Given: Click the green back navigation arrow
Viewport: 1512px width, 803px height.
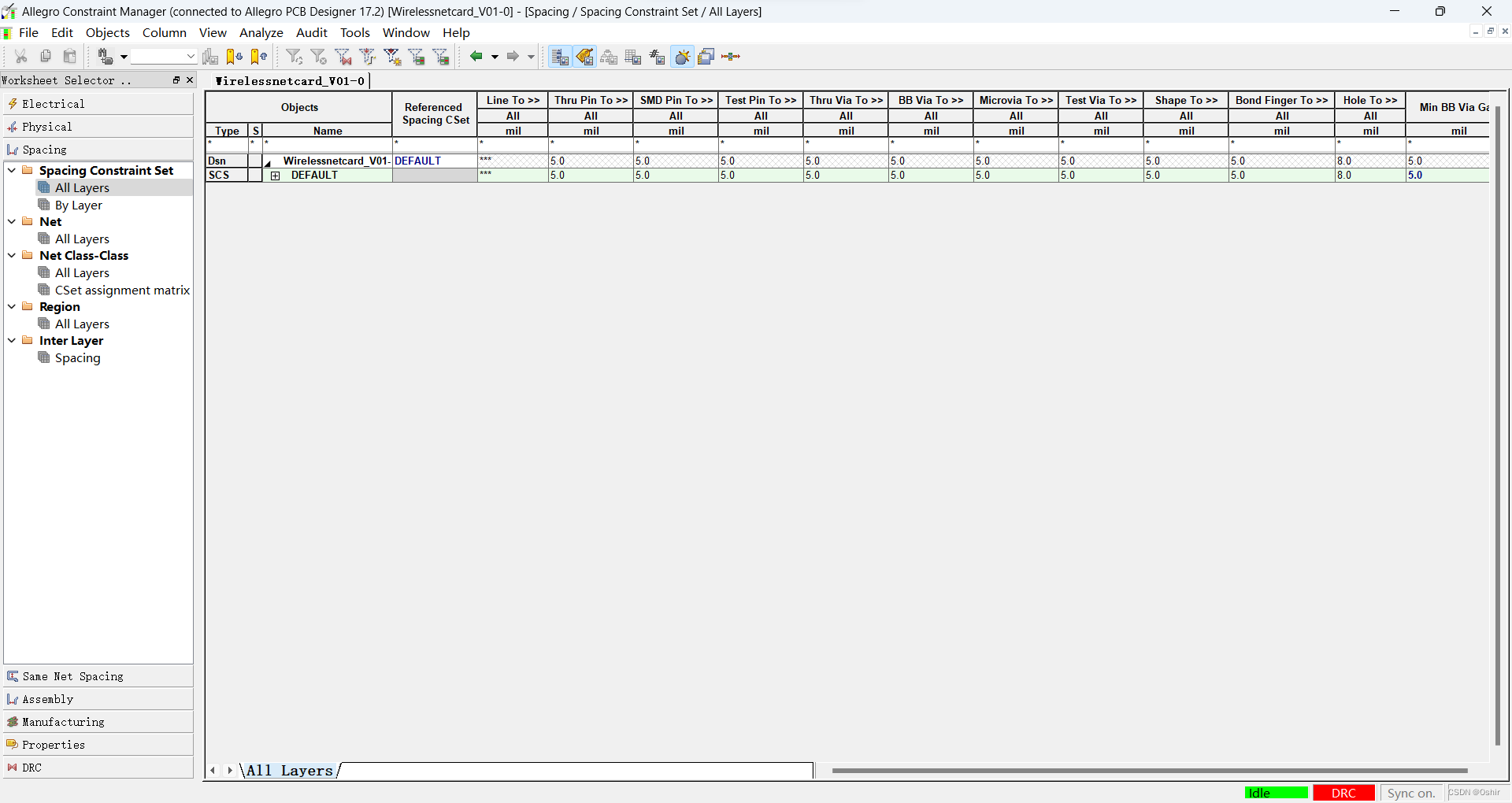Looking at the screenshot, I should click(476, 57).
